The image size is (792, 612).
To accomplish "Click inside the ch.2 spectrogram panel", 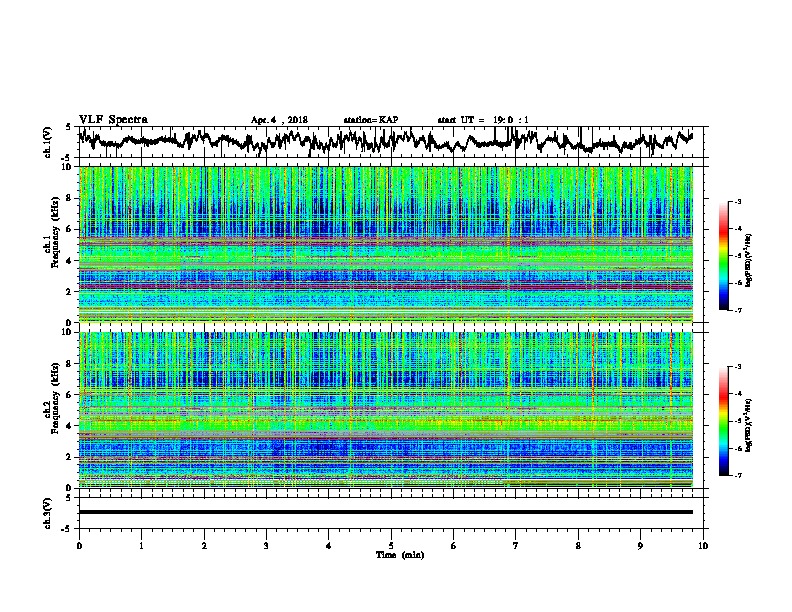I will pyautogui.click(x=385, y=410).
